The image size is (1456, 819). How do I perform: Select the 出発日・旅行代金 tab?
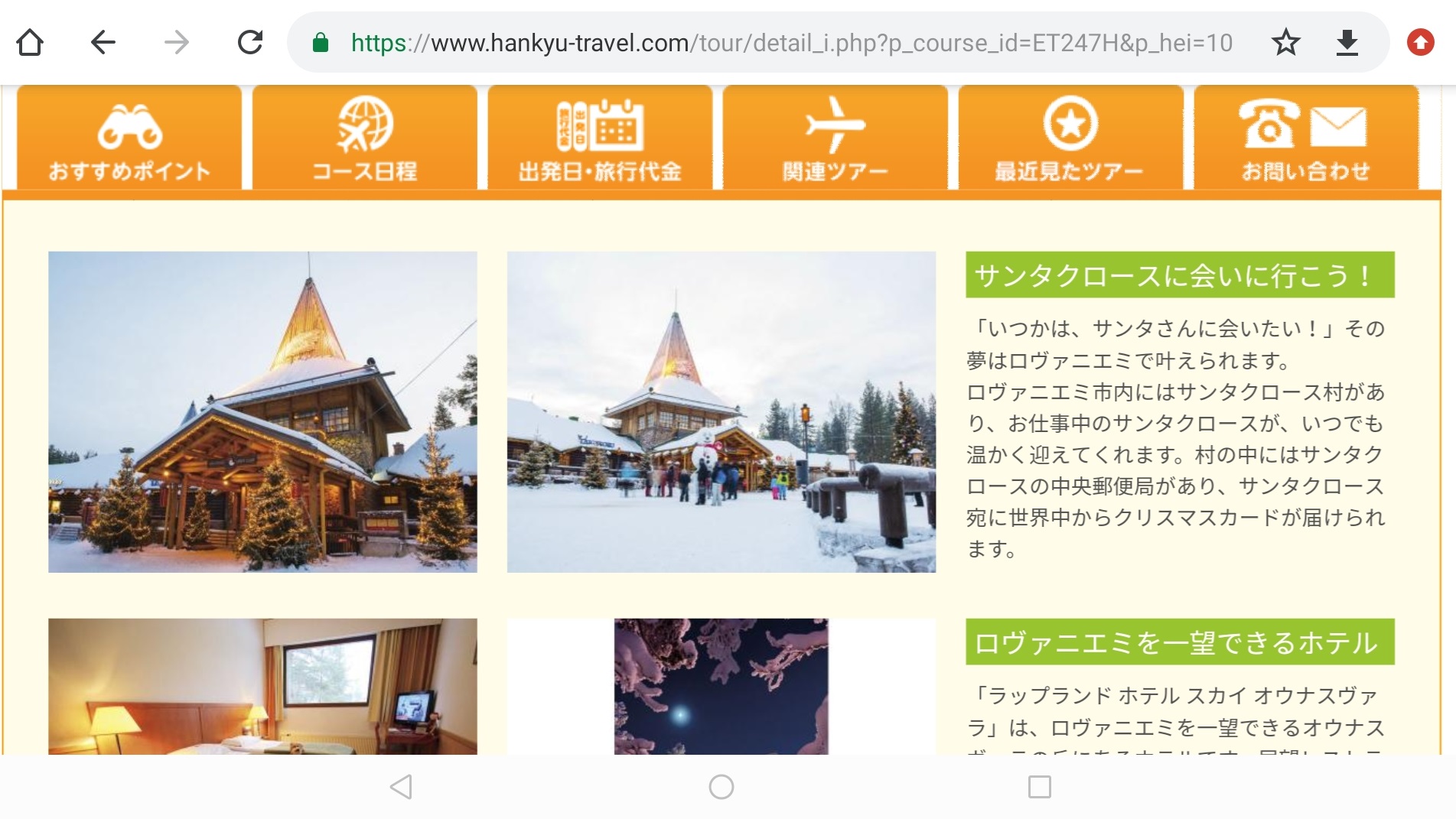600,138
